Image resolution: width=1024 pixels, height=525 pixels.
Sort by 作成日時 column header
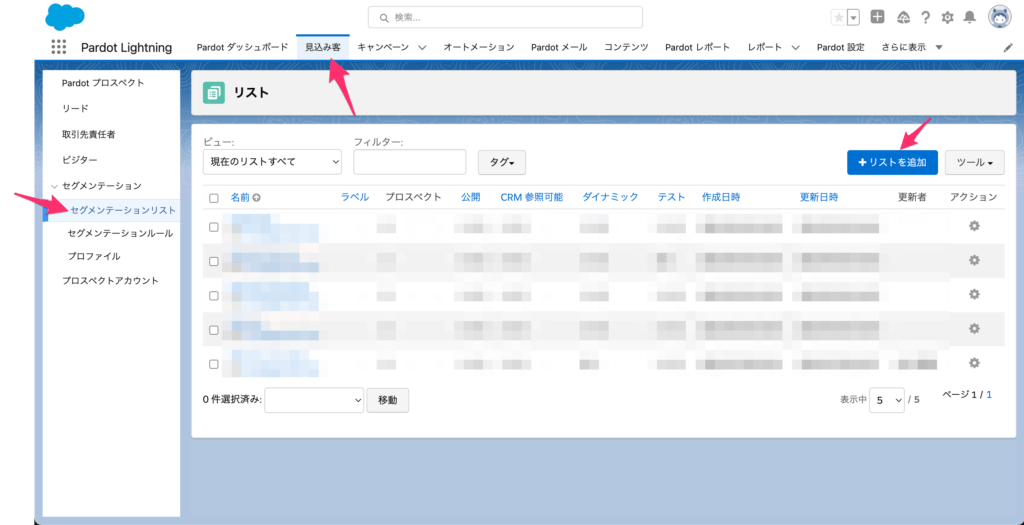[721, 197]
